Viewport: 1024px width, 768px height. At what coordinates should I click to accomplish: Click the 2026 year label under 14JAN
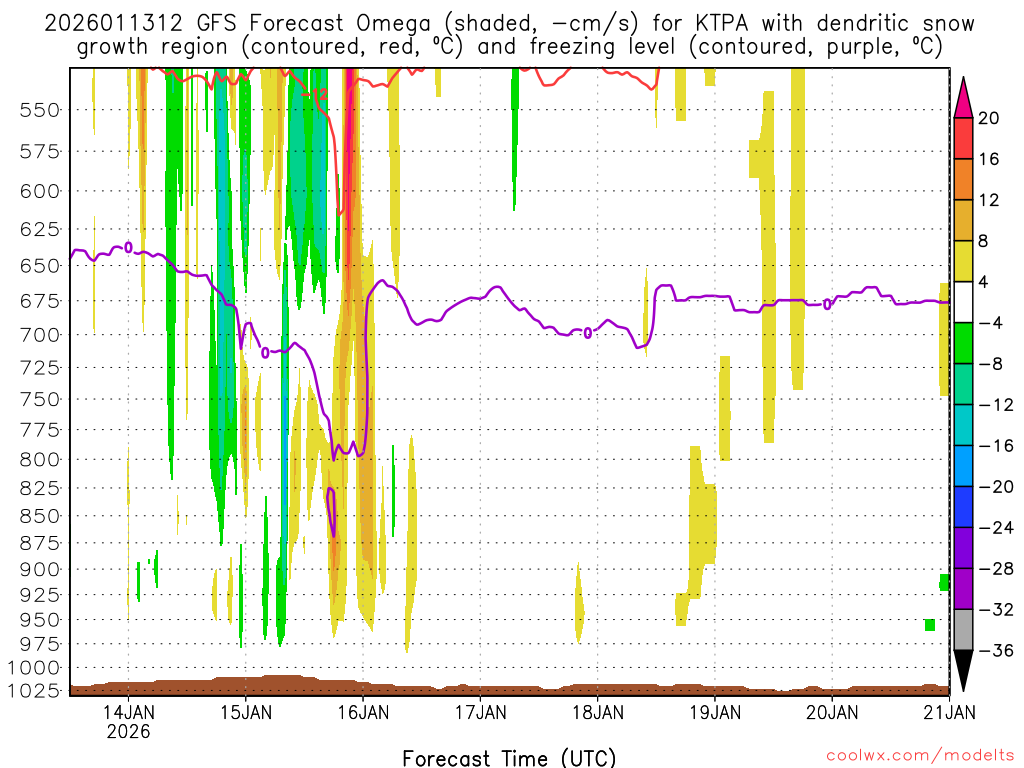tap(128, 731)
